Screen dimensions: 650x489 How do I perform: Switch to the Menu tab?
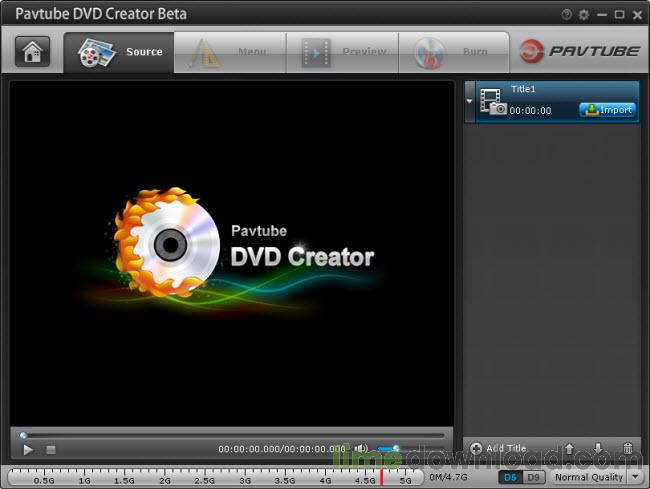pos(230,52)
